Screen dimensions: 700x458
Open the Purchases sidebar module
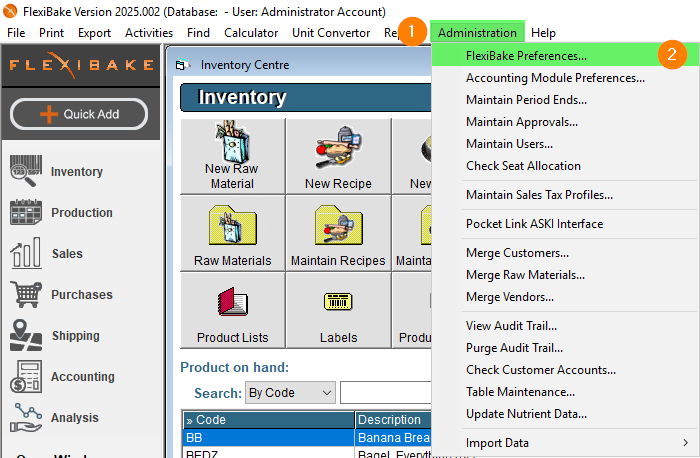coord(61,295)
